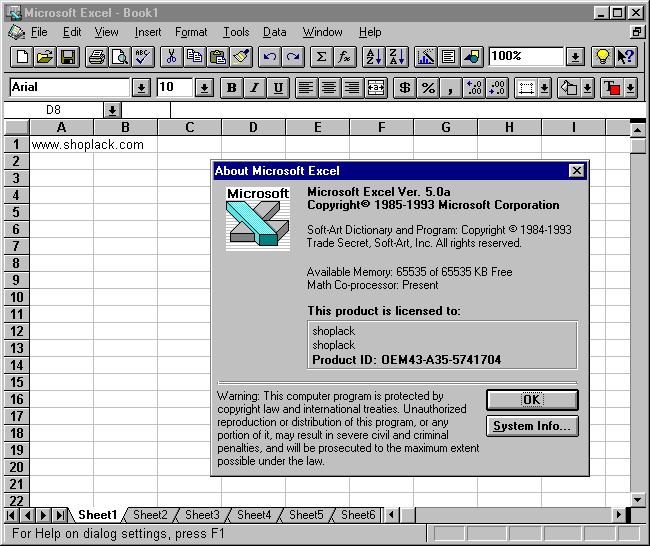Toggle Align Right button
This screenshot has width=650, height=546.
point(353,88)
